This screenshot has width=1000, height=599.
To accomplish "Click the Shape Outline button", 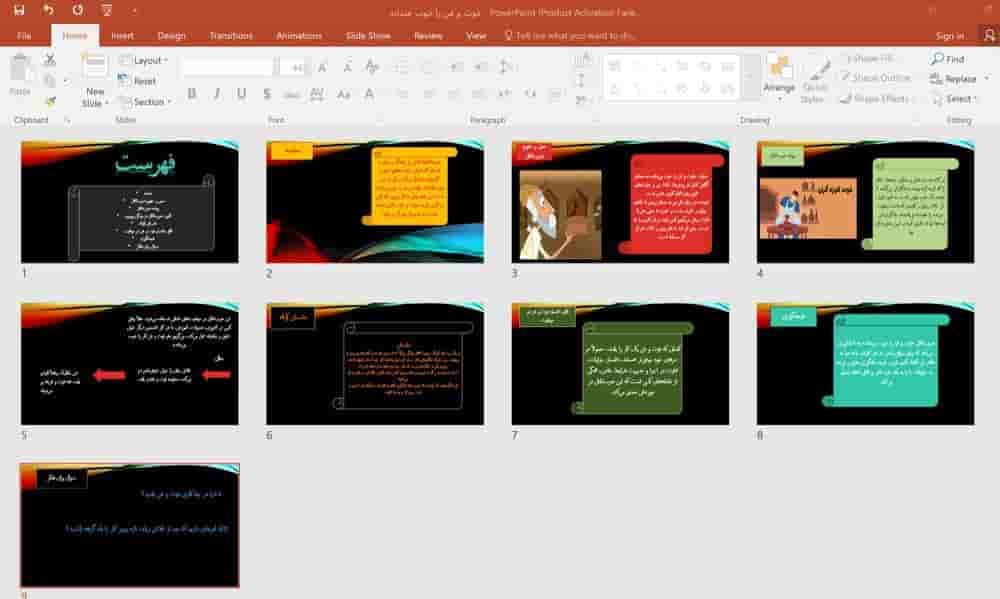I will pyautogui.click(x=875, y=78).
